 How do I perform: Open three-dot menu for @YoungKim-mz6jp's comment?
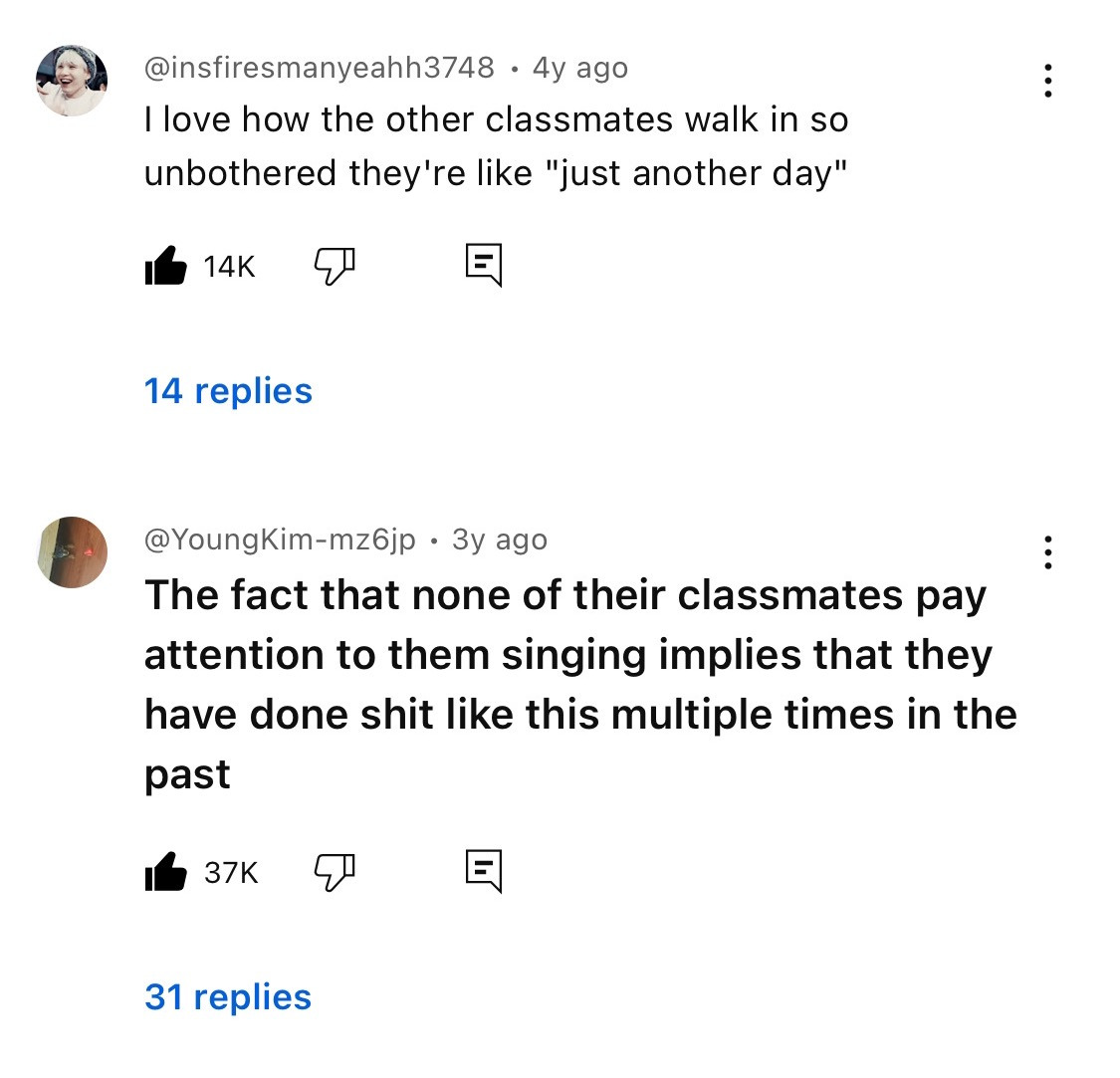(1046, 552)
